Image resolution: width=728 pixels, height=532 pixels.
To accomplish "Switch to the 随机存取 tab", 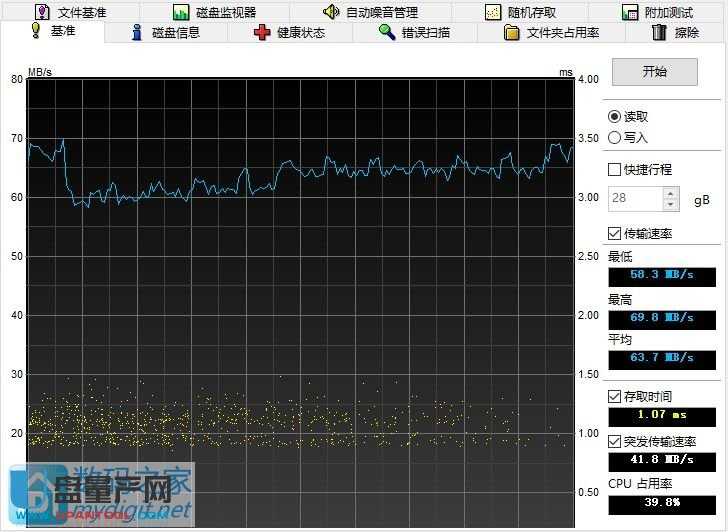I will click(x=520, y=12).
